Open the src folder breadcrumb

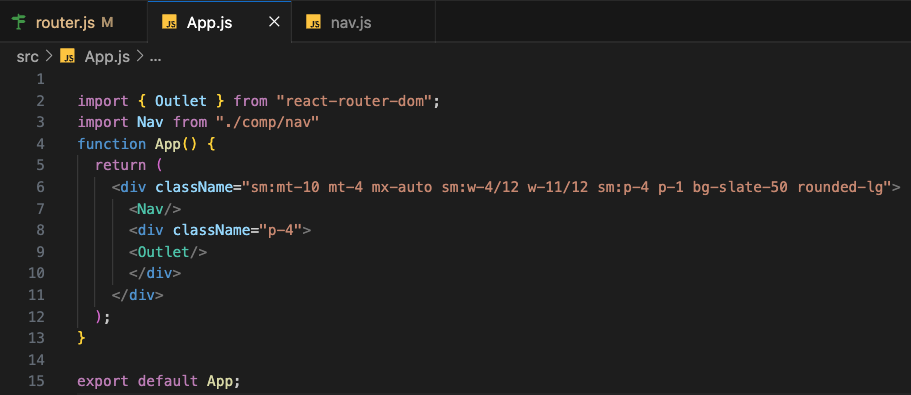27,56
